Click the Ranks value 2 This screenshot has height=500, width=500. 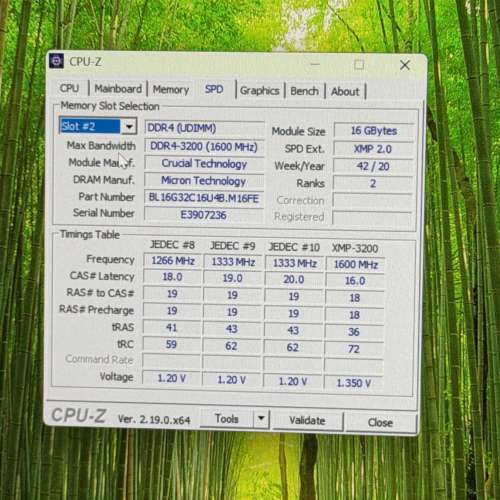[373, 183]
